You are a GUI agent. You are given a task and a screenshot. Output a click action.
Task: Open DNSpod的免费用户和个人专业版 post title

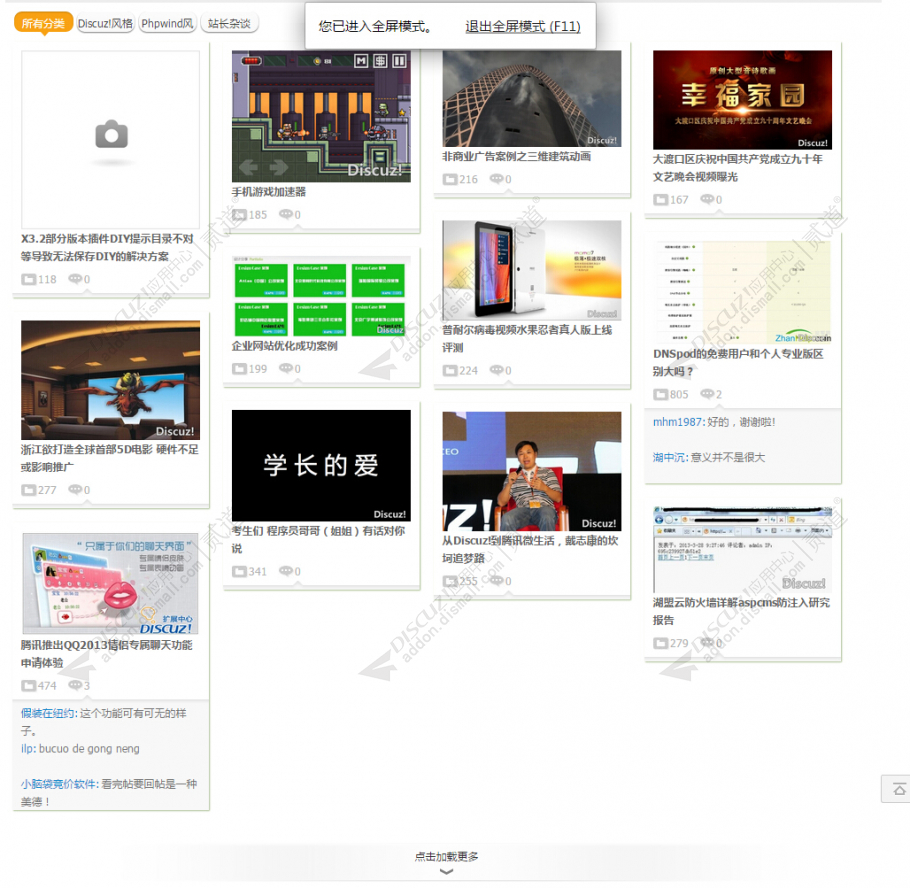[738, 362]
